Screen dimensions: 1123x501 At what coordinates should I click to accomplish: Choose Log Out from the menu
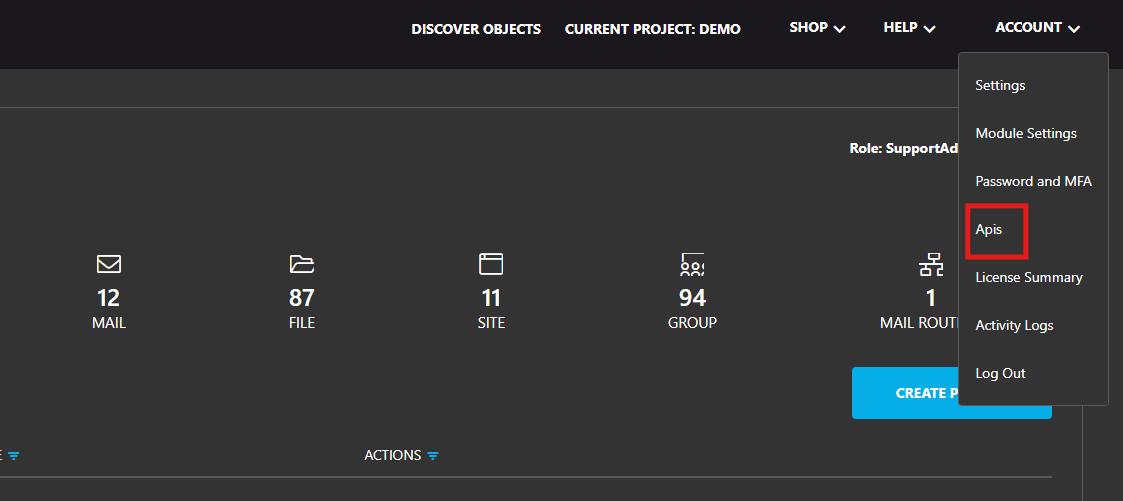(1000, 374)
